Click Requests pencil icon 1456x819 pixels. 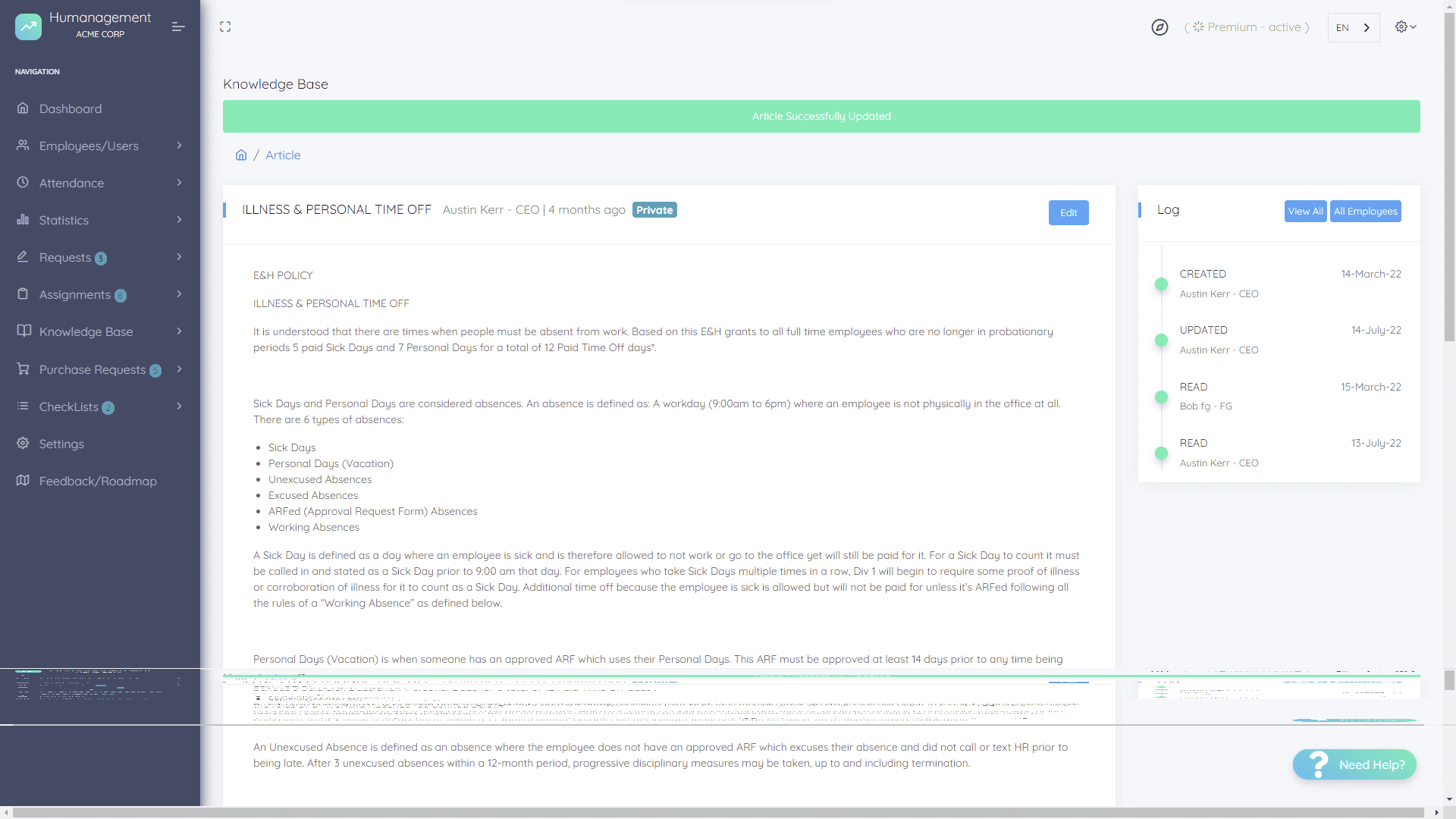[x=23, y=257]
